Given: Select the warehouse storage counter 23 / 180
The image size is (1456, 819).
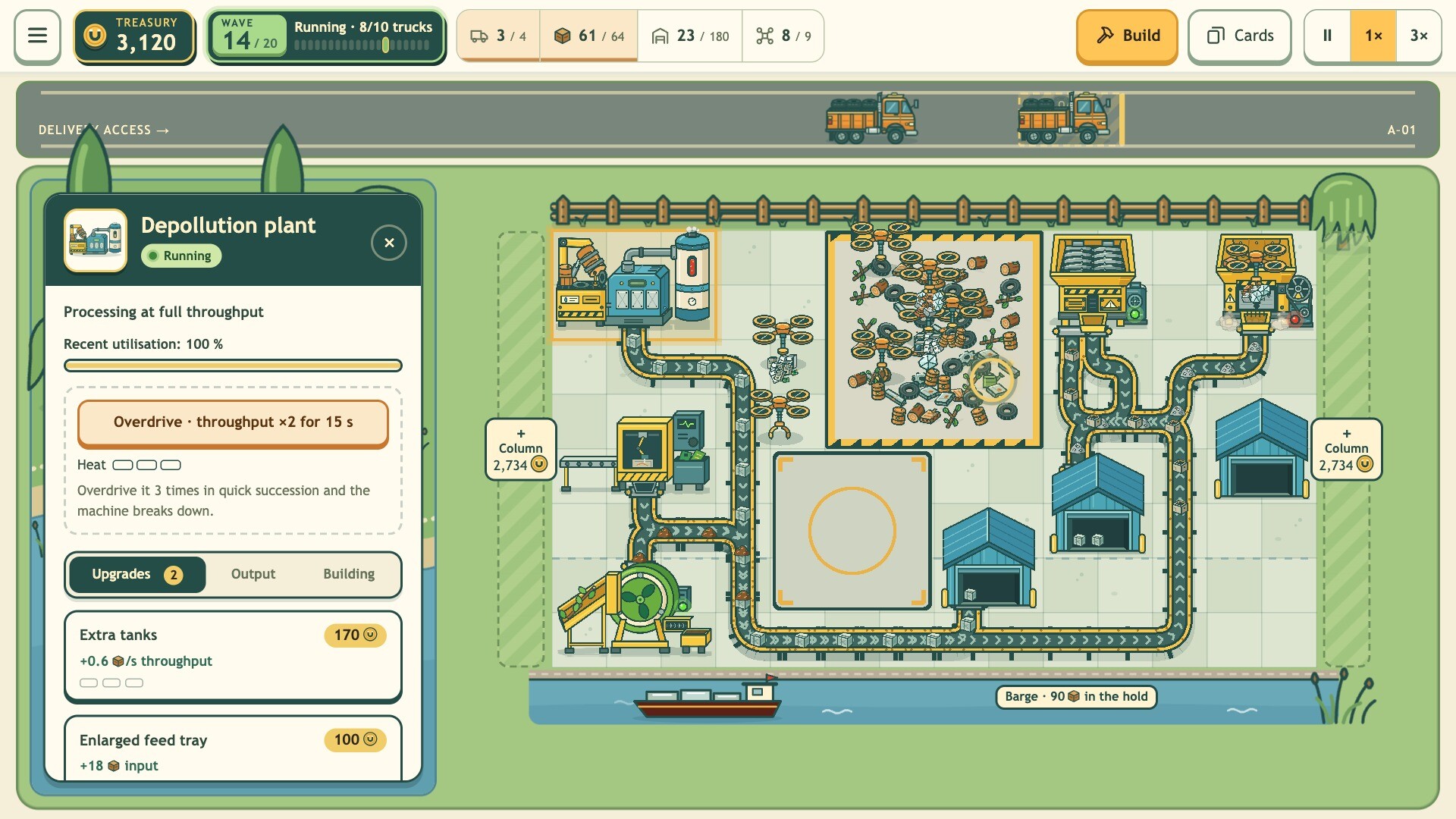Looking at the screenshot, I should 690,36.
